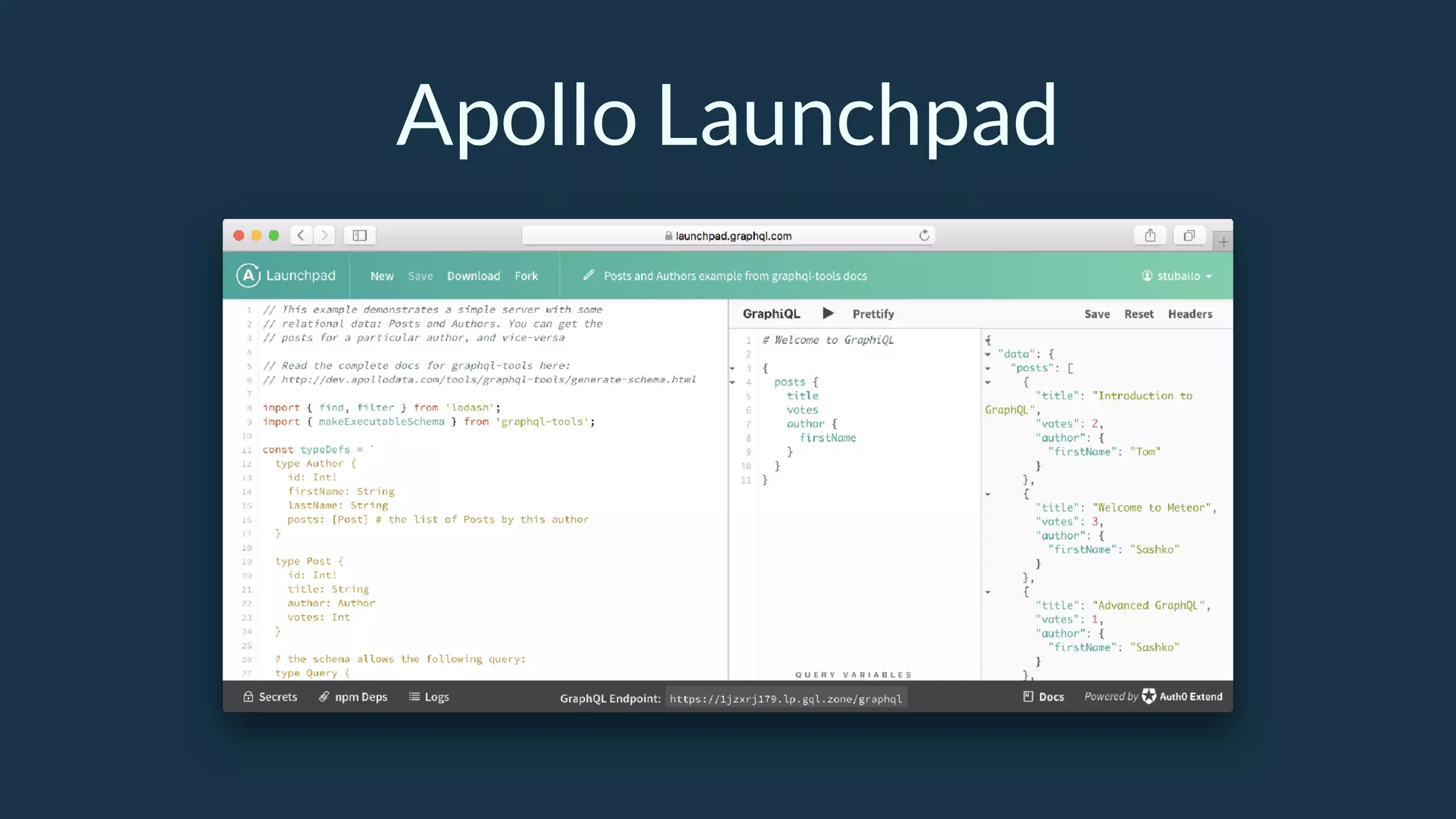Open the Docs panel
The height and width of the screenshot is (819, 1456).
click(1043, 697)
